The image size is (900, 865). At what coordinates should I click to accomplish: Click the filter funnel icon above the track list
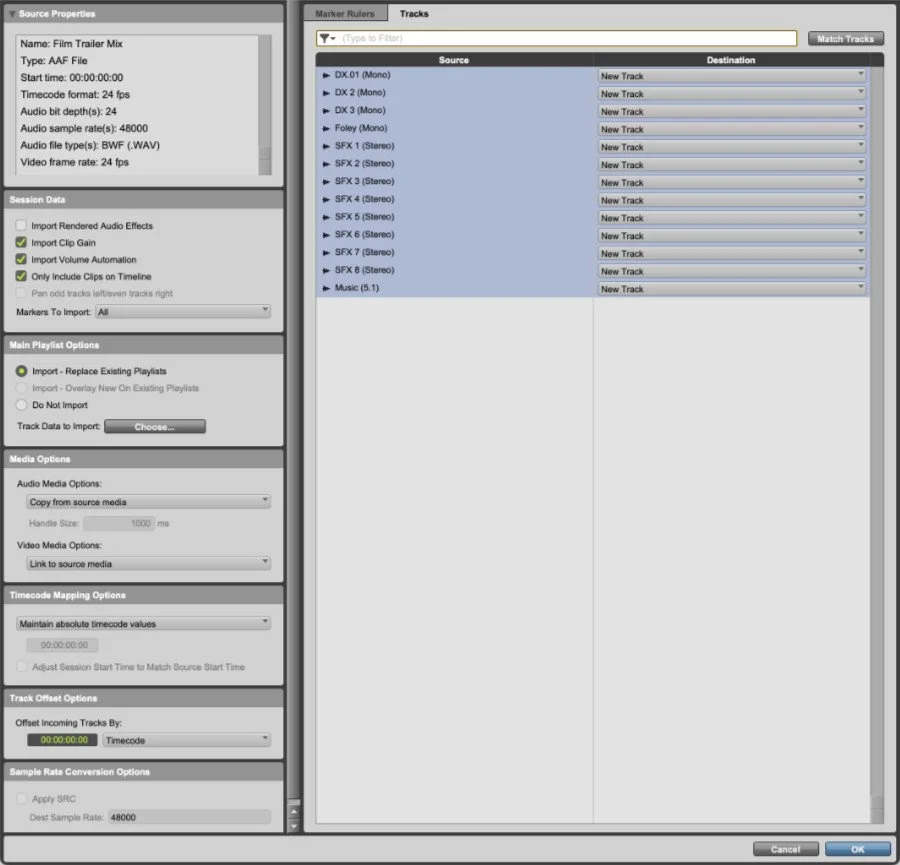[326, 38]
